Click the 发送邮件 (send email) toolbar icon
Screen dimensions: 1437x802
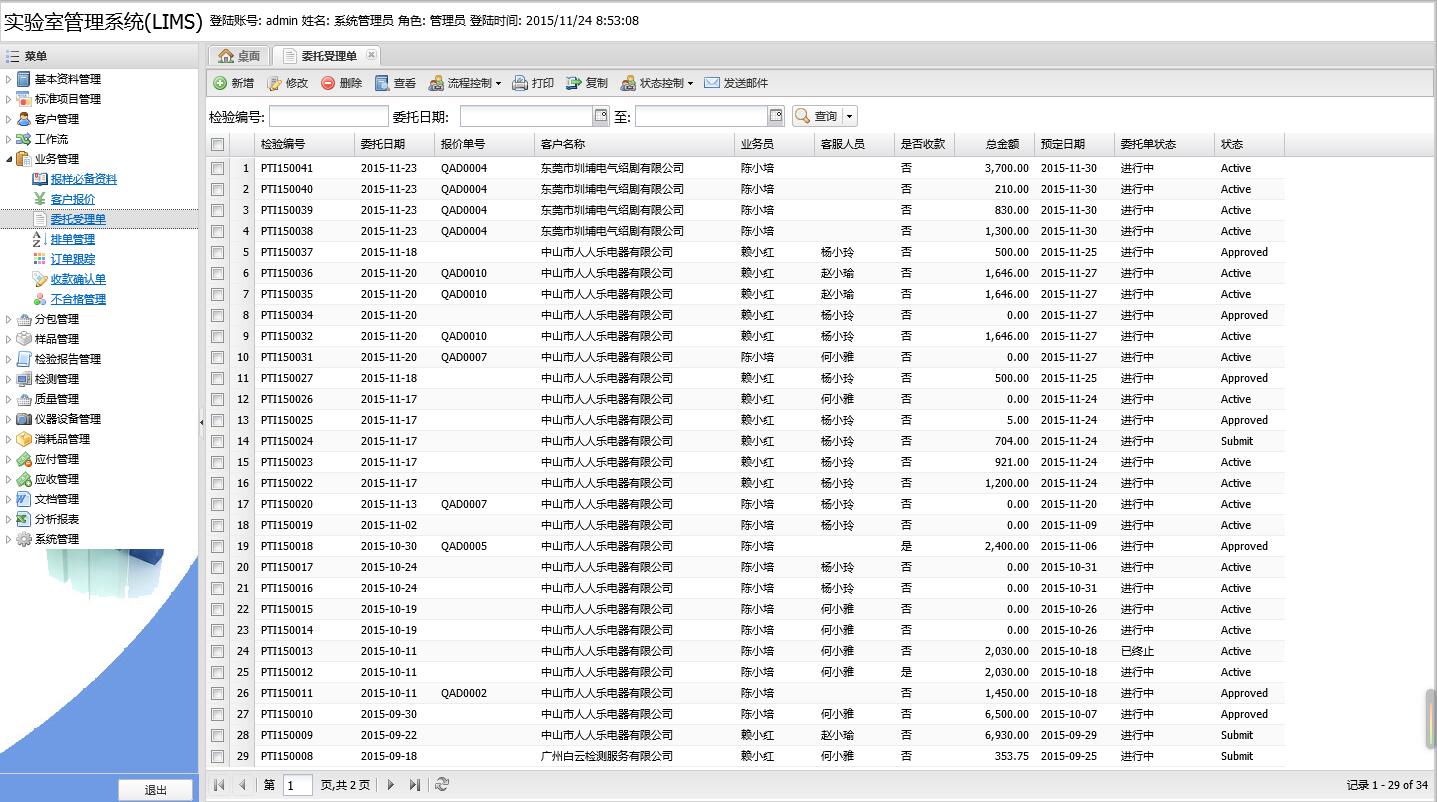tap(712, 83)
